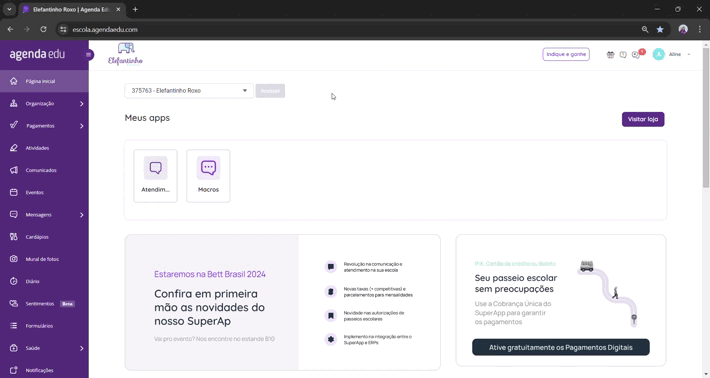Reload the page in the browser
Screen dimensions: 710x378
pyautogui.click(x=43, y=29)
